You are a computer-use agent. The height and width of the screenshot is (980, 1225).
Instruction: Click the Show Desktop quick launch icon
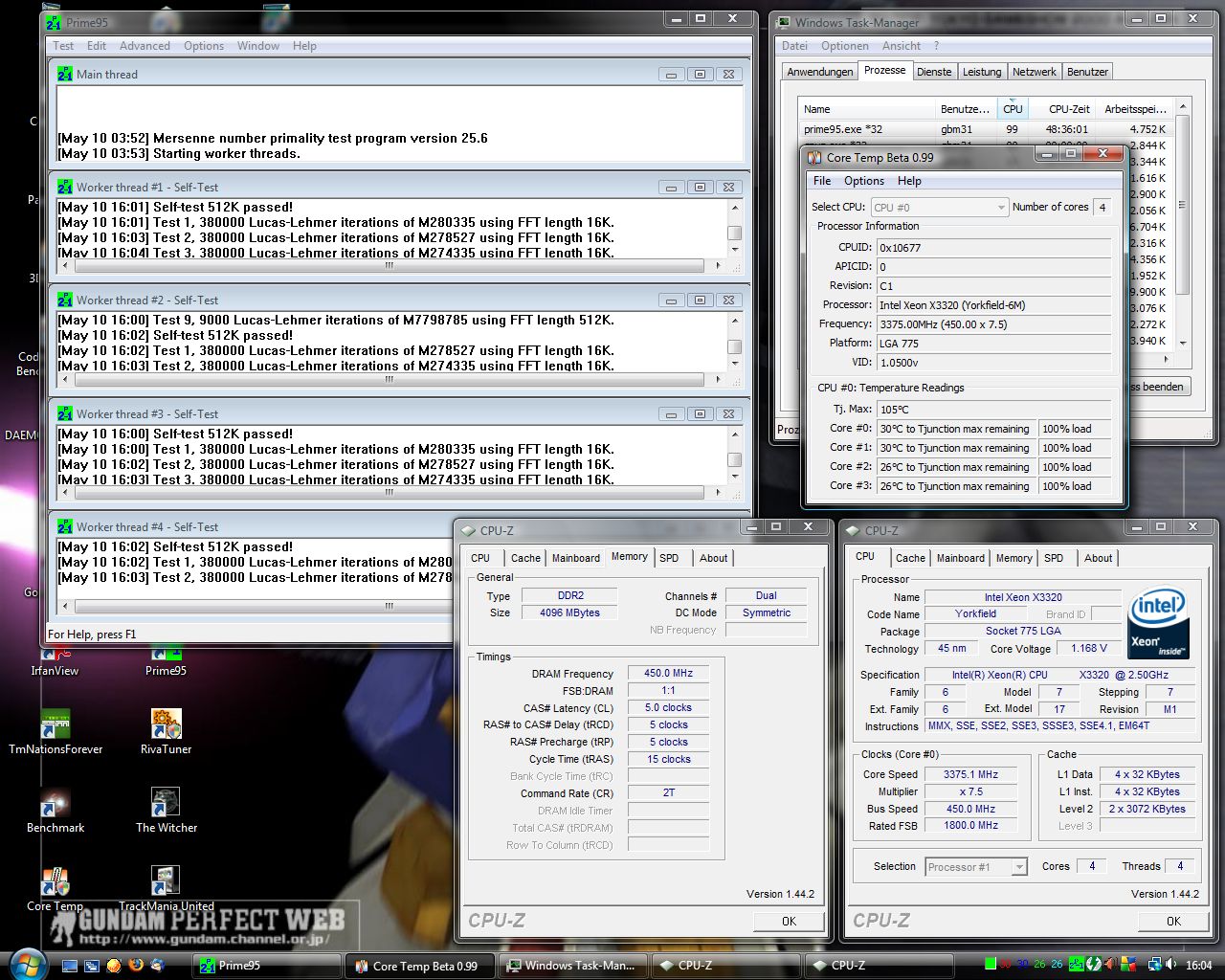[70, 965]
